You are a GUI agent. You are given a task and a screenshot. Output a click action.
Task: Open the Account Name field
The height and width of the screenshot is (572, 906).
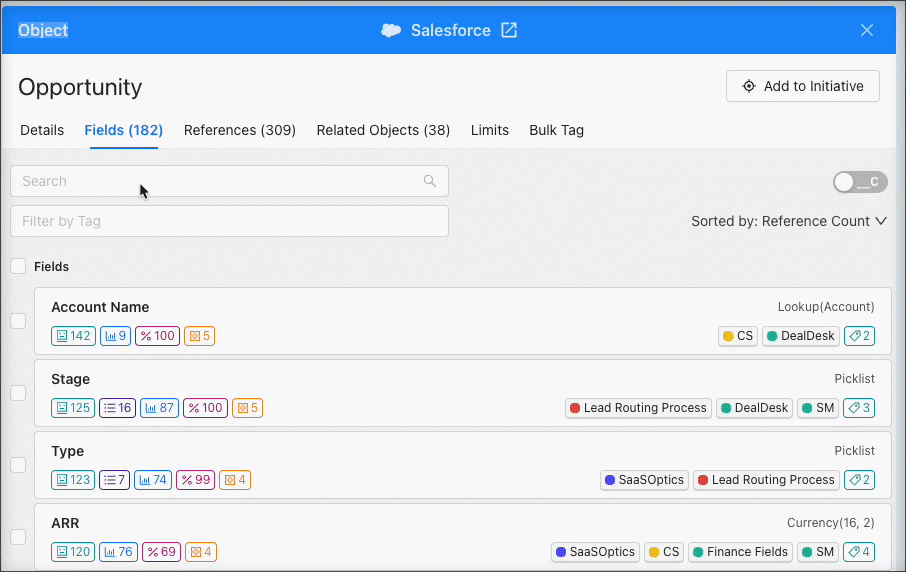100,307
